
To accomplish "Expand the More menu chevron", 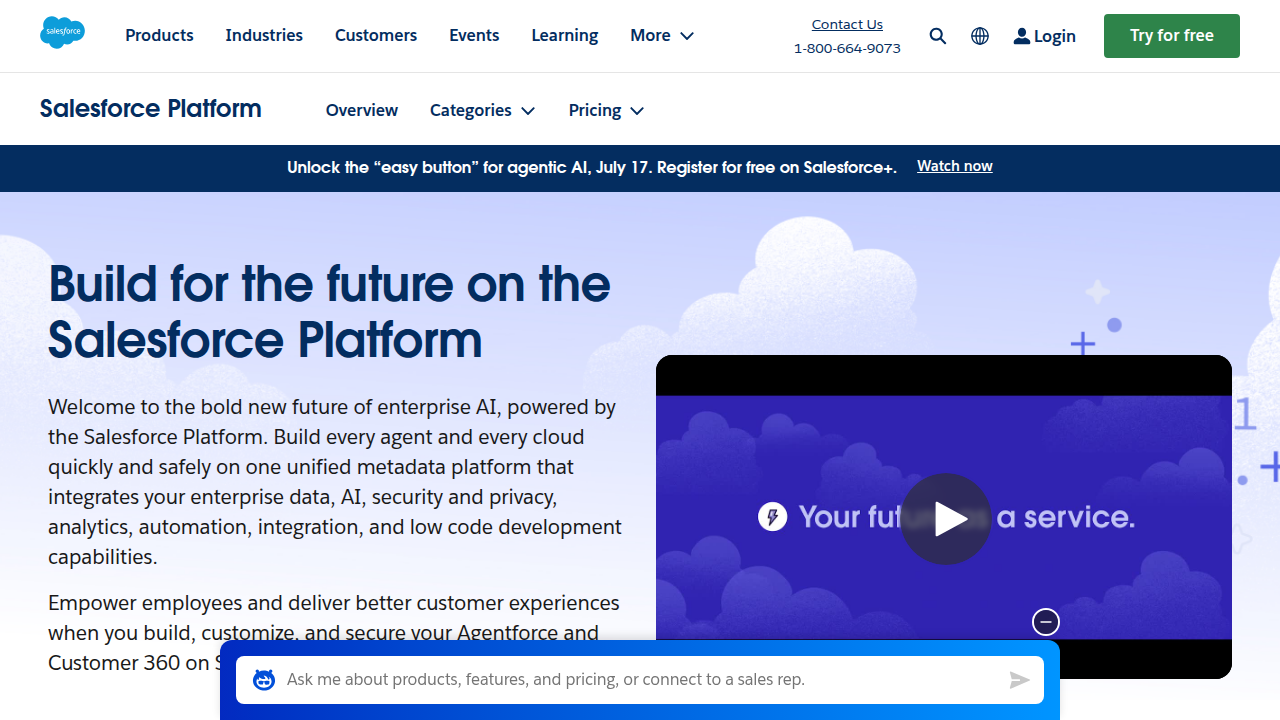I will [687, 36].
